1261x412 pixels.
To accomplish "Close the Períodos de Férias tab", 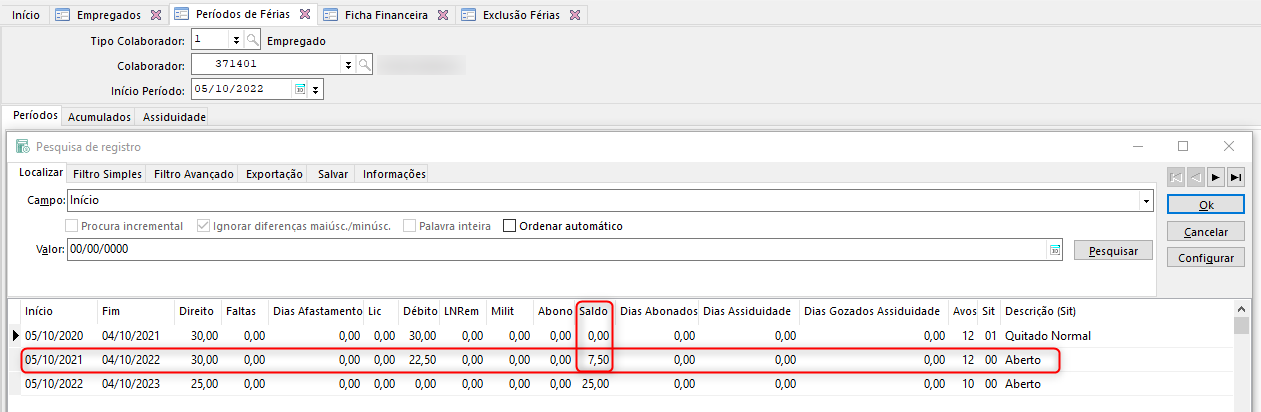I will 306,16.
